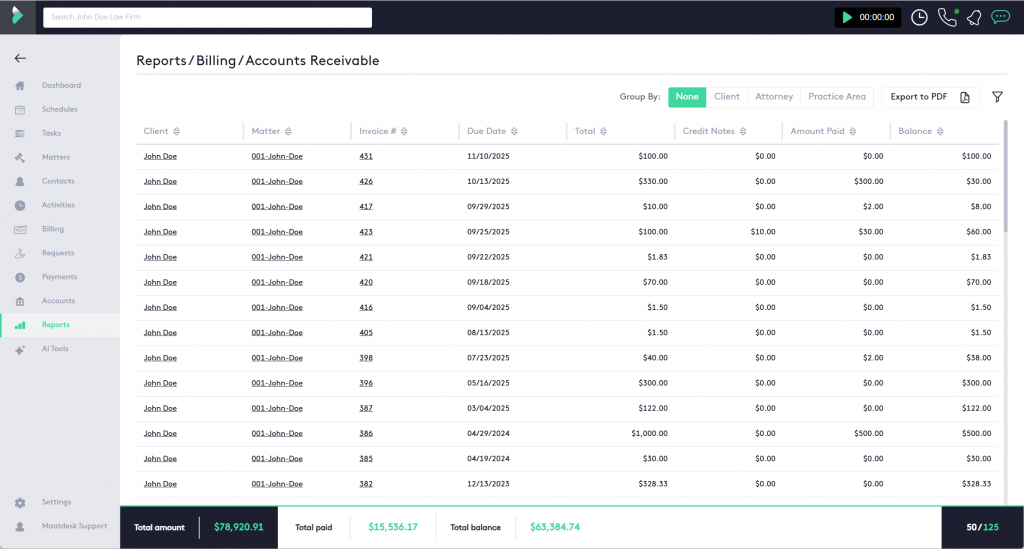The height and width of the screenshot is (549, 1024).
Task: Click the Billing sidebar icon
Action: click(x=20, y=229)
